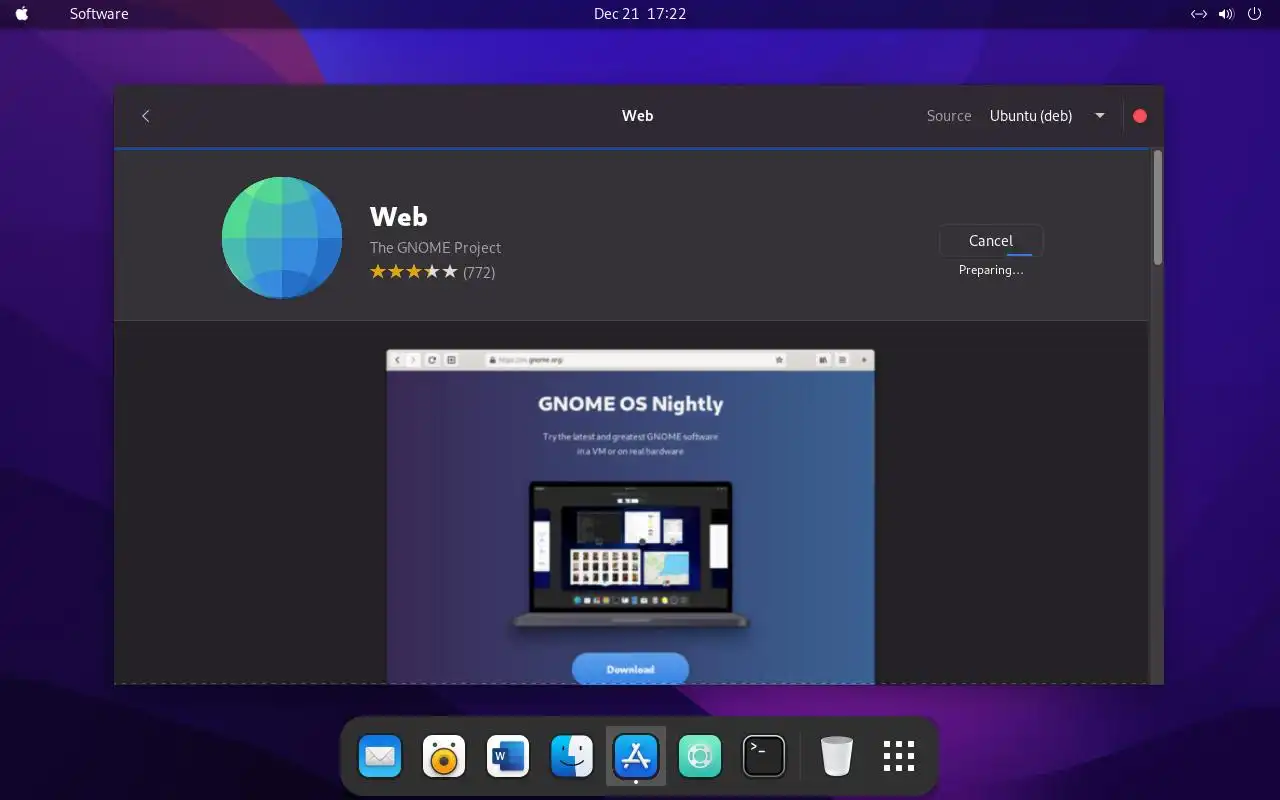Click the Software store icon in dock
The width and height of the screenshot is (1280, 800).
point(636,756)
